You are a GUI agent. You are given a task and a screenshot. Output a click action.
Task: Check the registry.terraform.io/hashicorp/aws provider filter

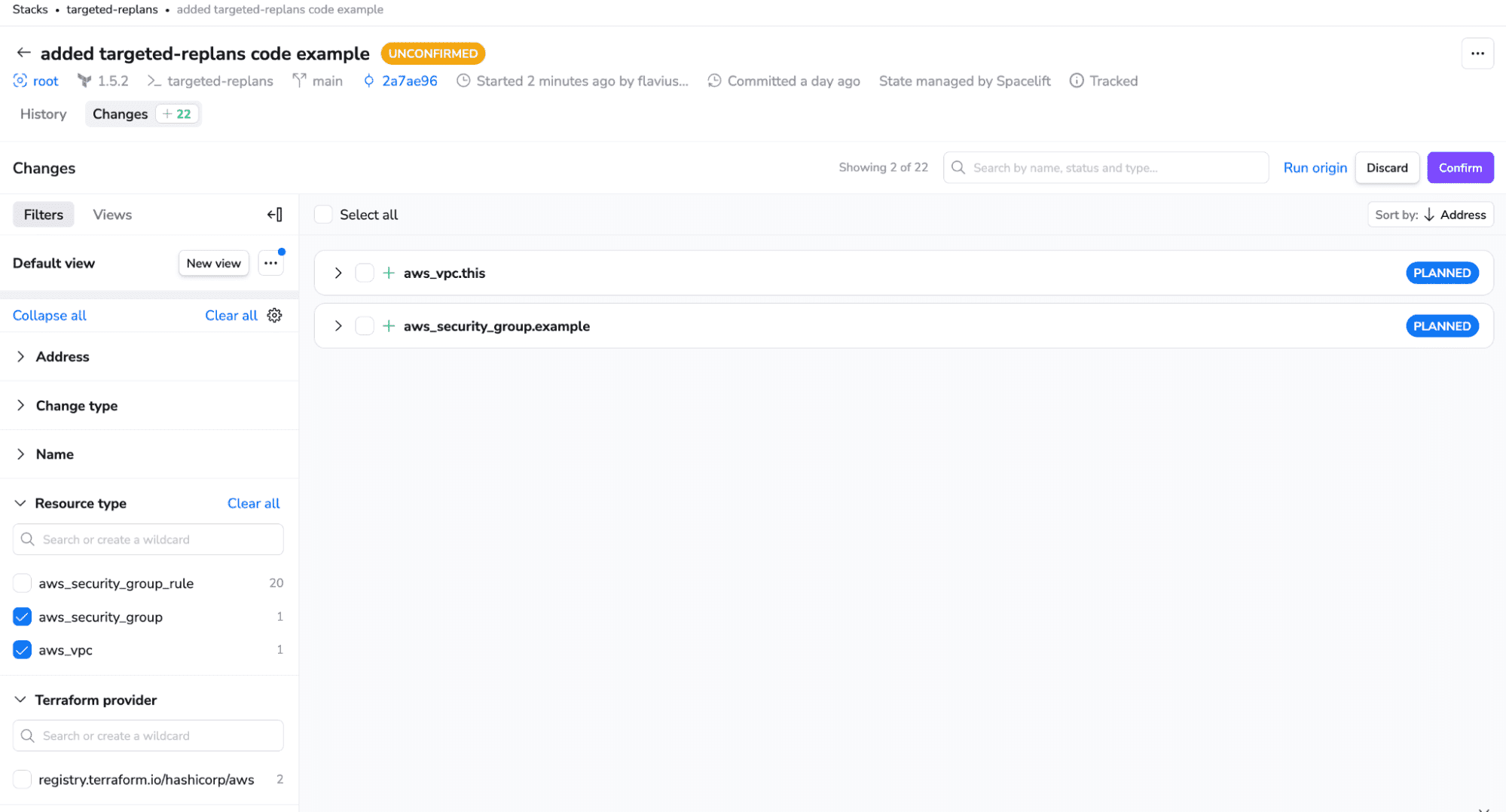23,779
